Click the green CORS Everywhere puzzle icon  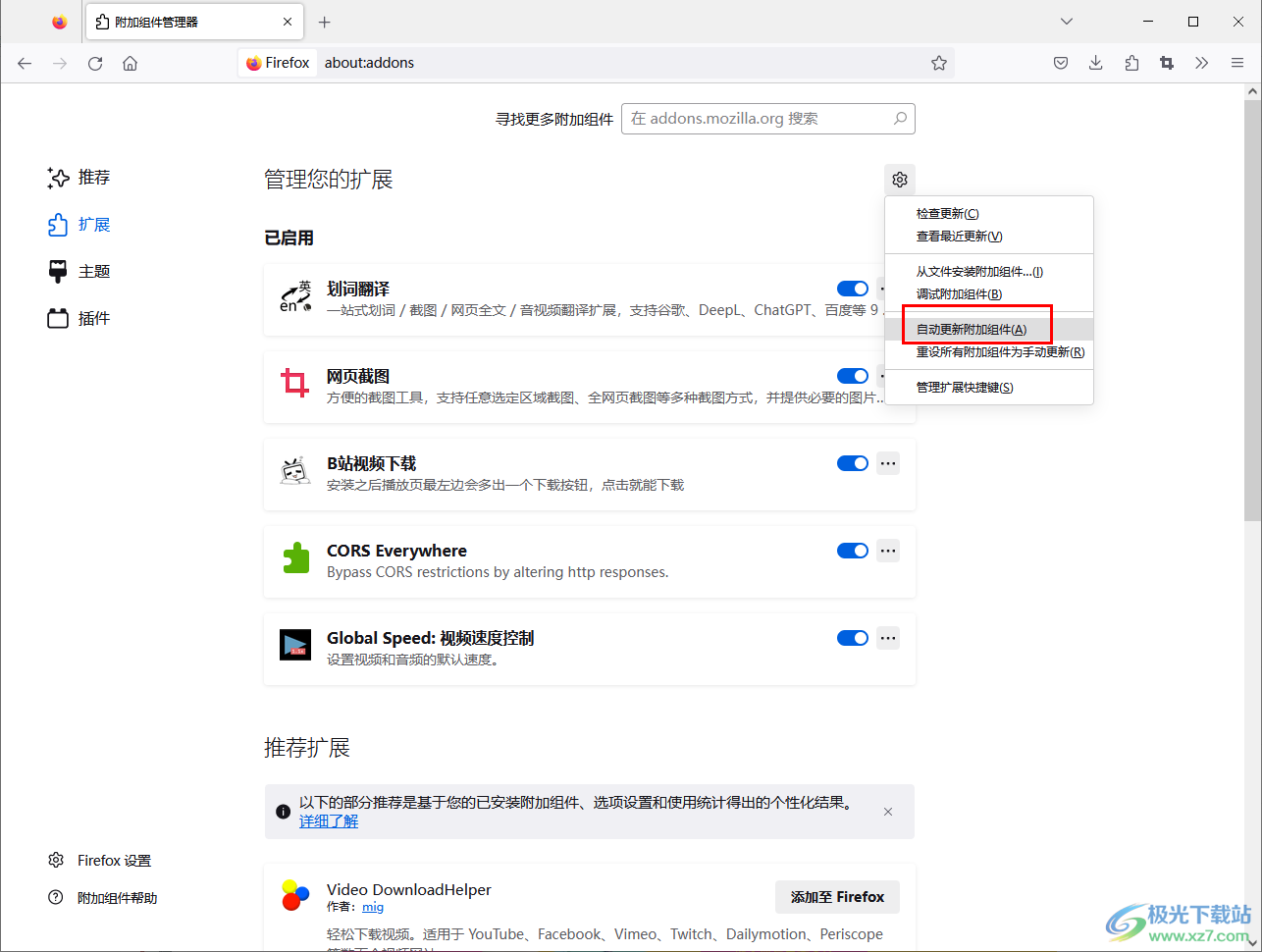click(295, 557)
